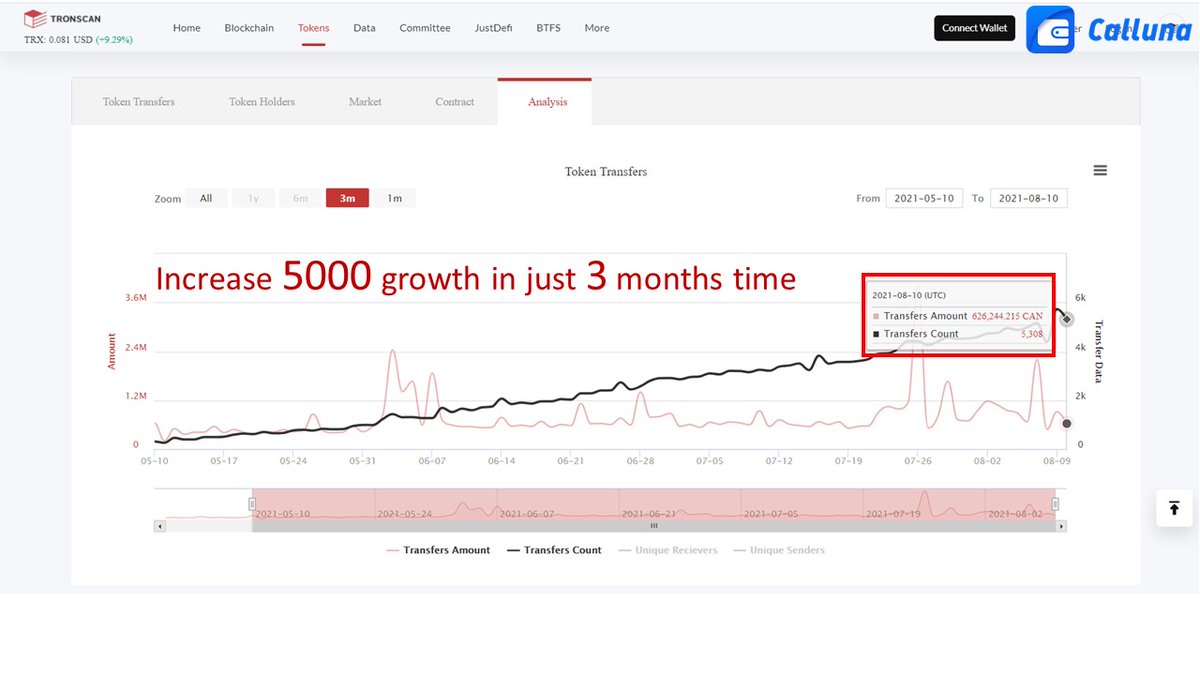
Task: Switch to the Token Transfers tab
Action: point(139,102)
